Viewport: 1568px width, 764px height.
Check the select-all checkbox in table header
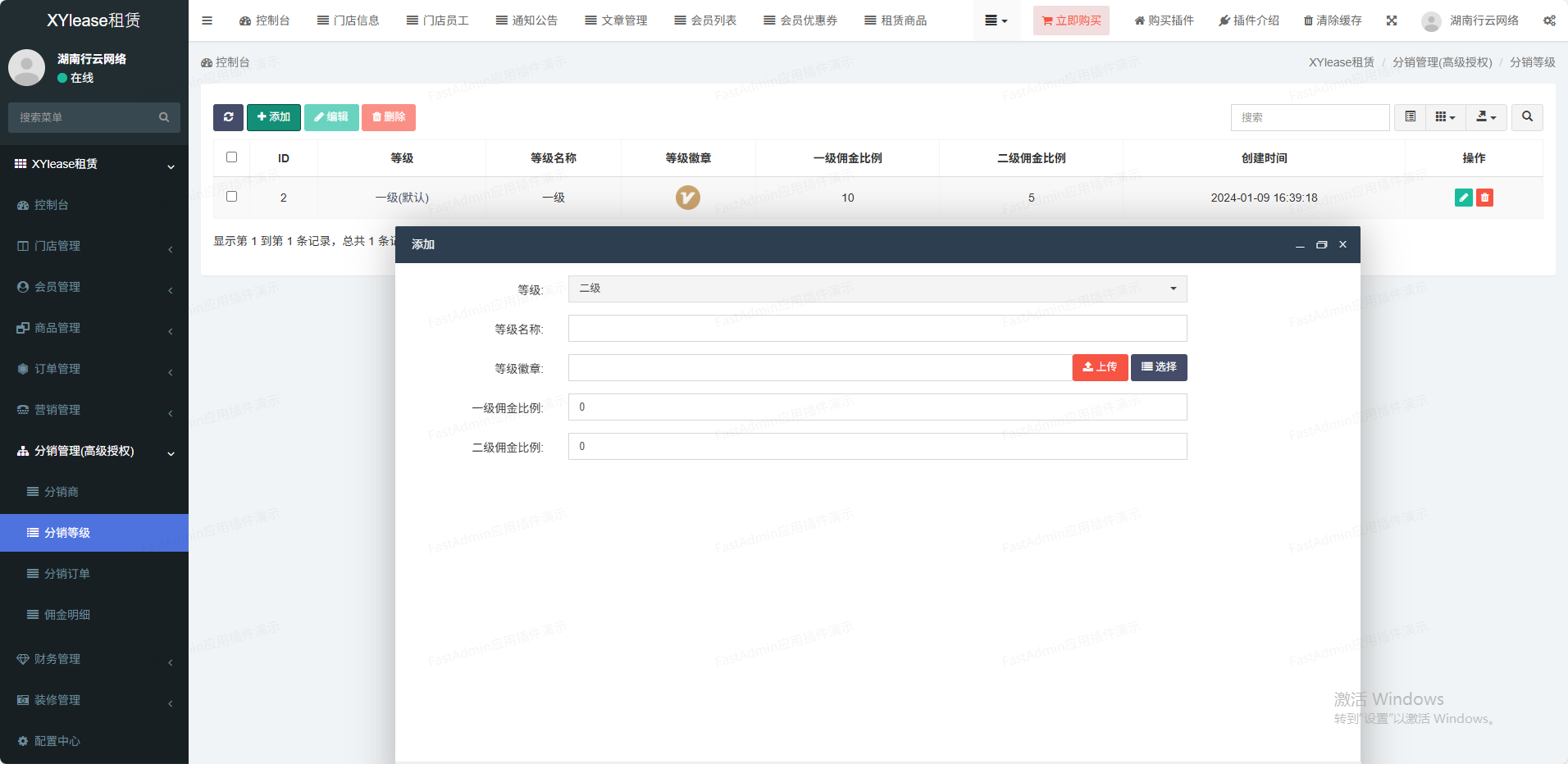(232, 157)
